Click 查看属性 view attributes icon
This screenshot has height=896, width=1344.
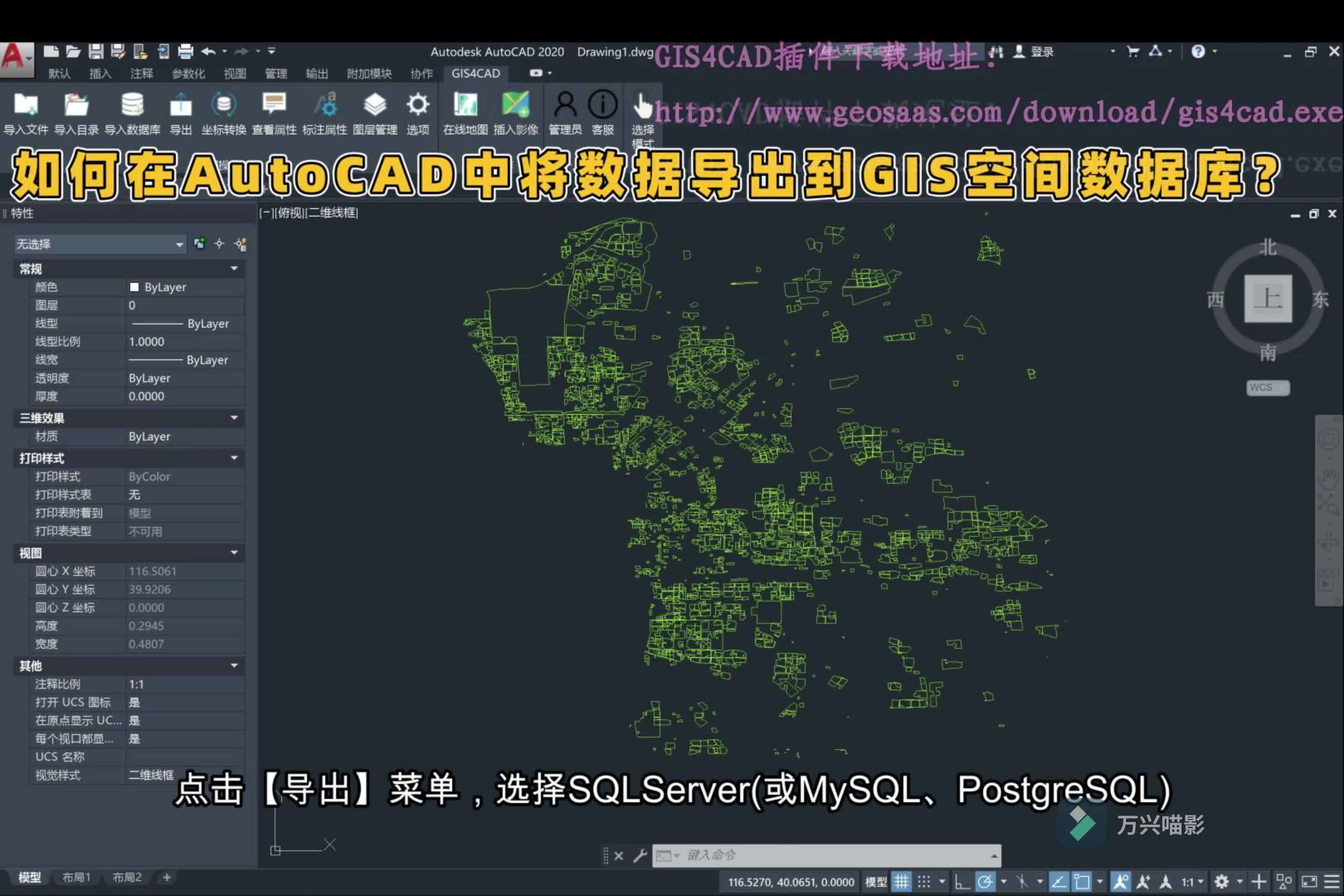[274, 105]
